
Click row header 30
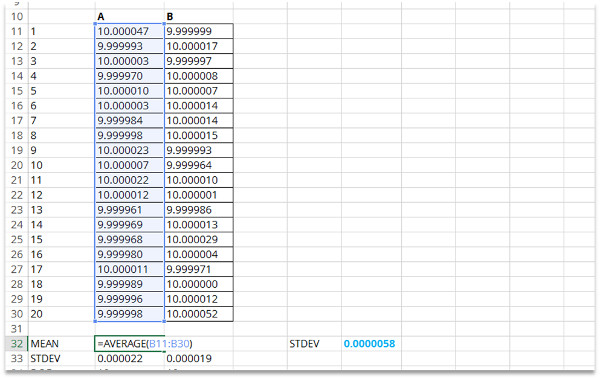[16, 314]
